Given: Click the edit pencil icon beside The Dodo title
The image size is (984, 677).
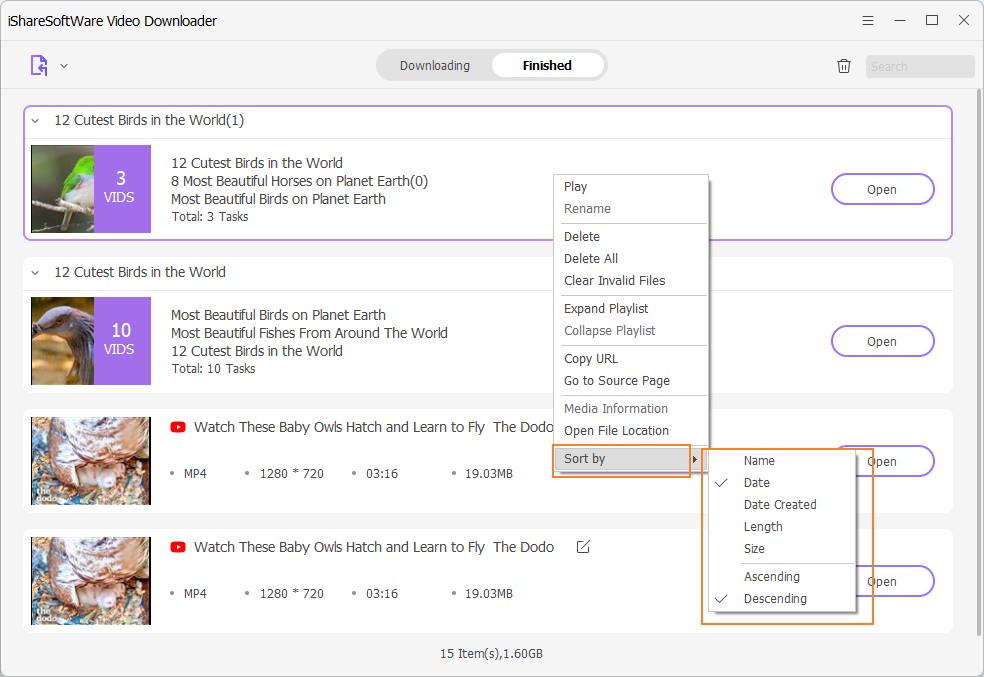Looking at the screenshot, I should click(x=583, y=547).
